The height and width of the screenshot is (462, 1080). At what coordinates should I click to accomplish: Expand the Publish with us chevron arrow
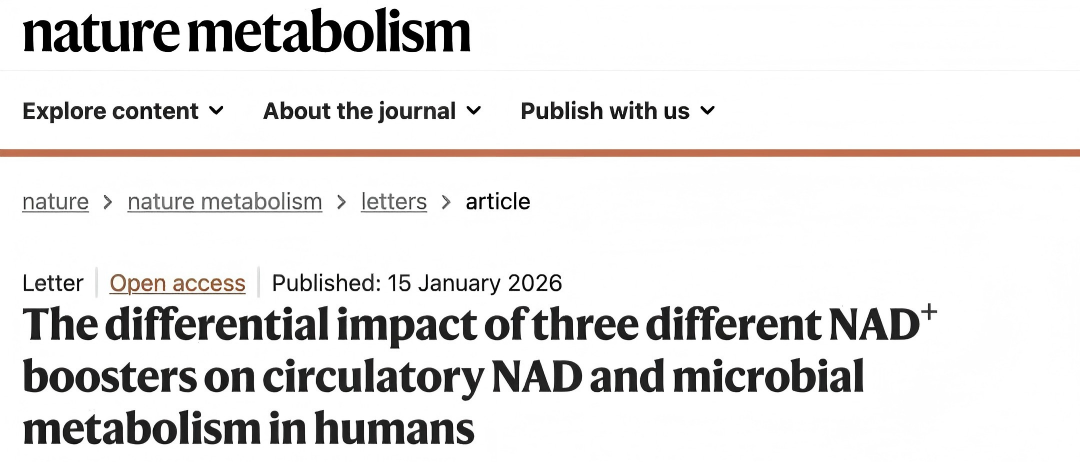coord(708,111)
